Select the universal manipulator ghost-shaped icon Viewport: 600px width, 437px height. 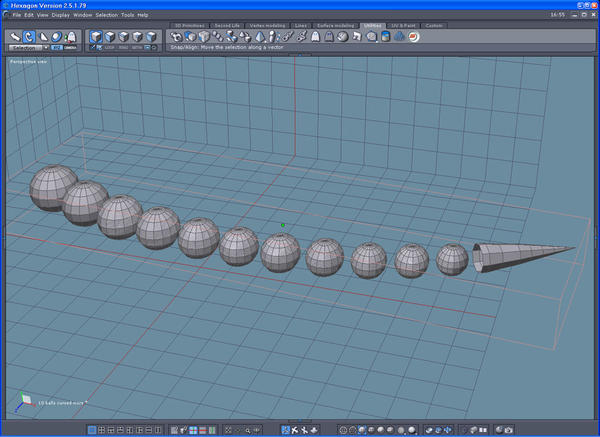[71, 37]
